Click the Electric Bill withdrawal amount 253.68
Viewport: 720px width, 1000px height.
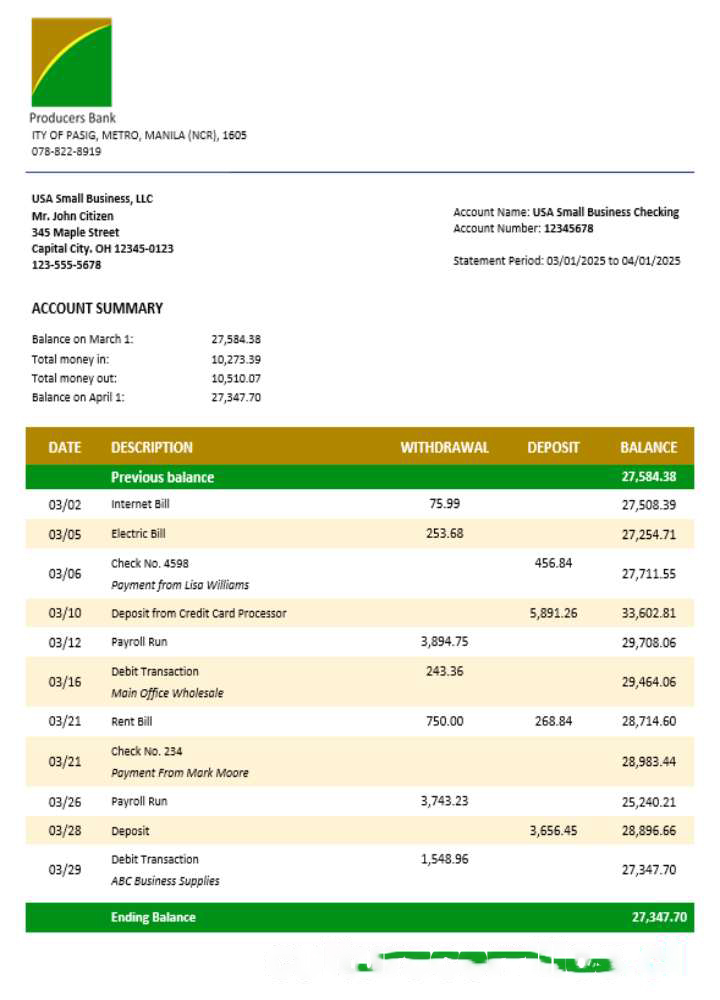[445, 533]
